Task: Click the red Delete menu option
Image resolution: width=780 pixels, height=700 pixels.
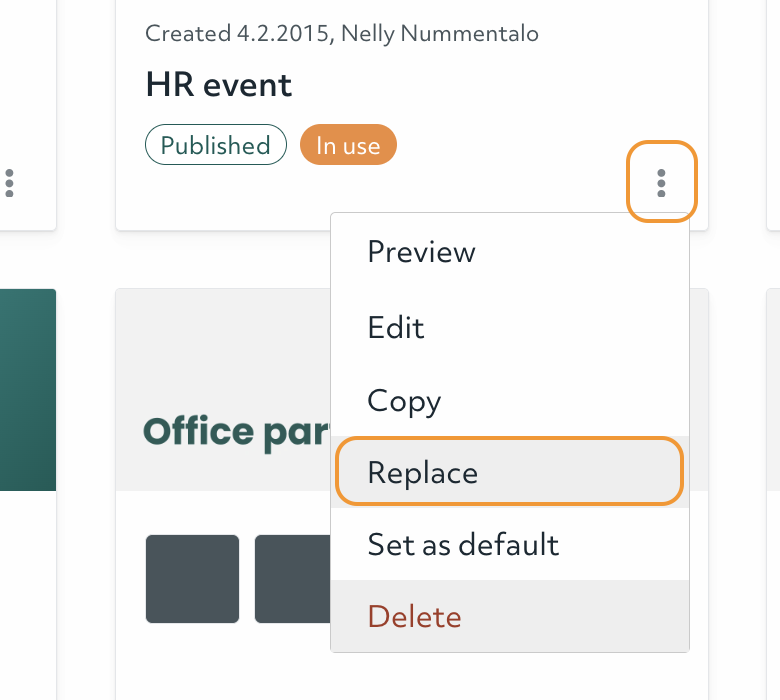Action: tap(414, 616)
